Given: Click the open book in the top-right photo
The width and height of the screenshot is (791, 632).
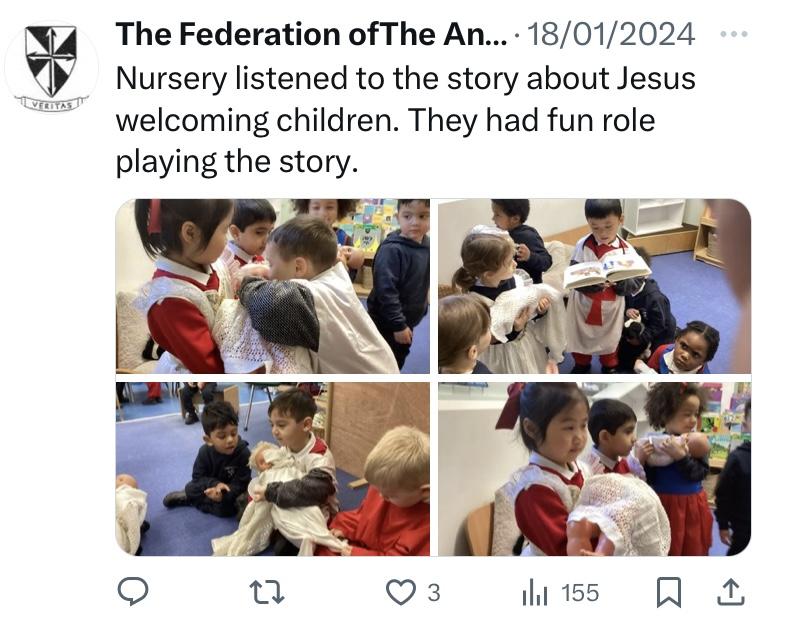Looking at the screenshot, I should (606, 271).
